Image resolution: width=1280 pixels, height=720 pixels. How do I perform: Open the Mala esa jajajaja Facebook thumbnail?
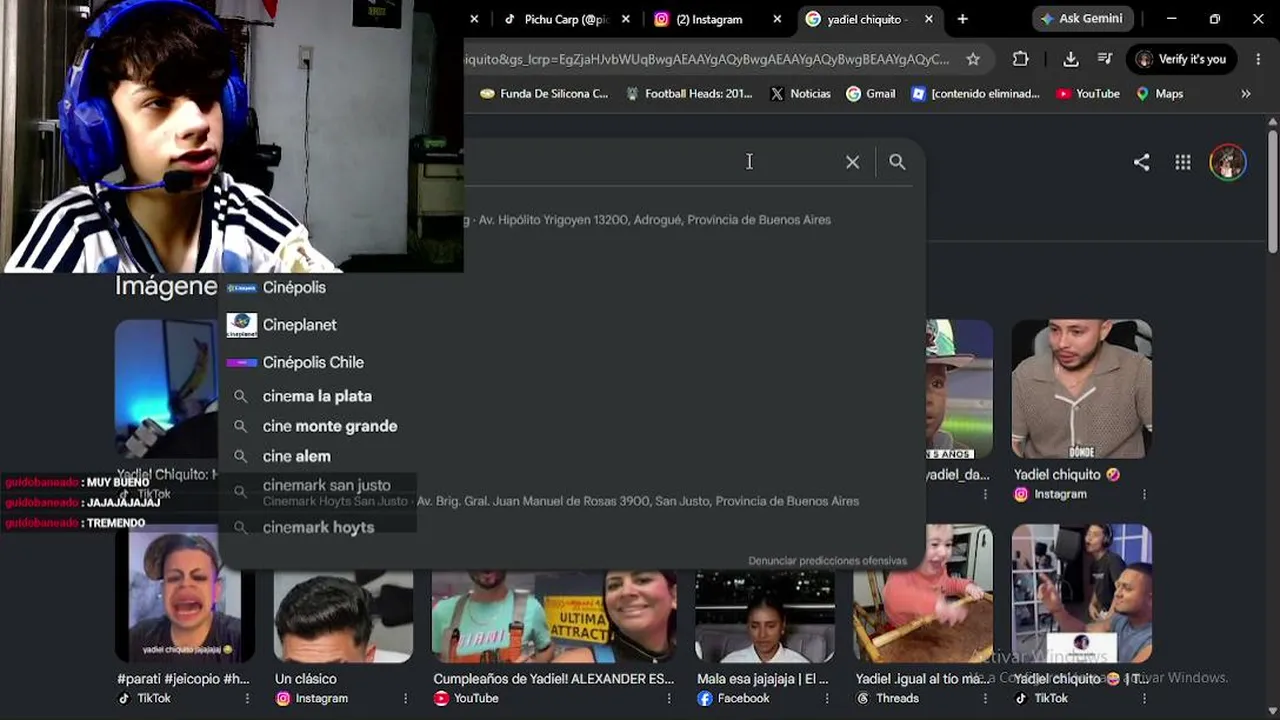765,617
